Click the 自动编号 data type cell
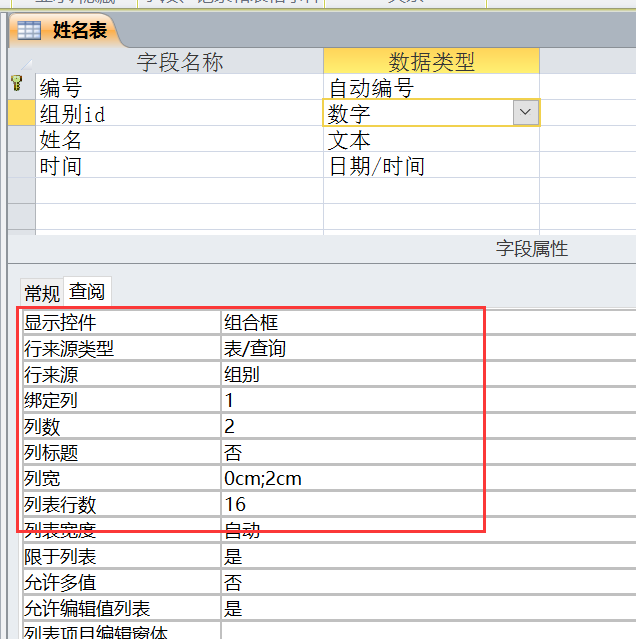The height and width of the screenshot is (639, 636). pyautogui.click(x=430, y=88)
